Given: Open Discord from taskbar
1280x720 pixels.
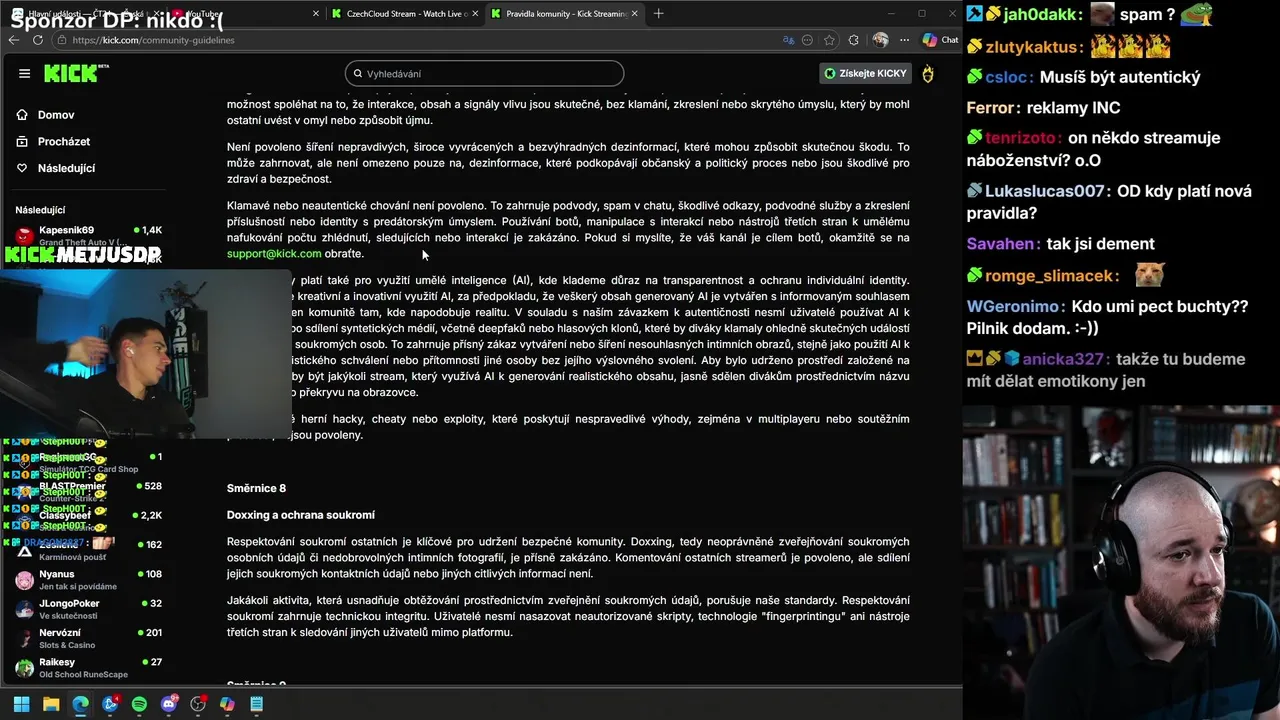Looking at the screenshot, I should click(169, 704).
